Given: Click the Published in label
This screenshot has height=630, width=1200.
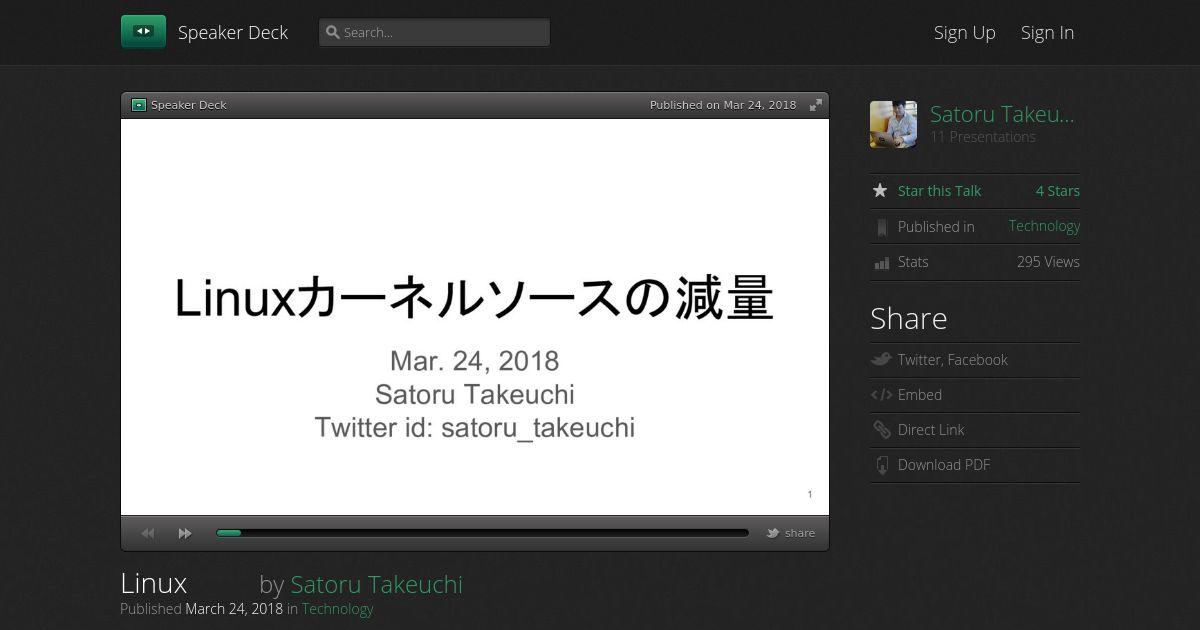Looking at the screenshot, I should point(936,227).
